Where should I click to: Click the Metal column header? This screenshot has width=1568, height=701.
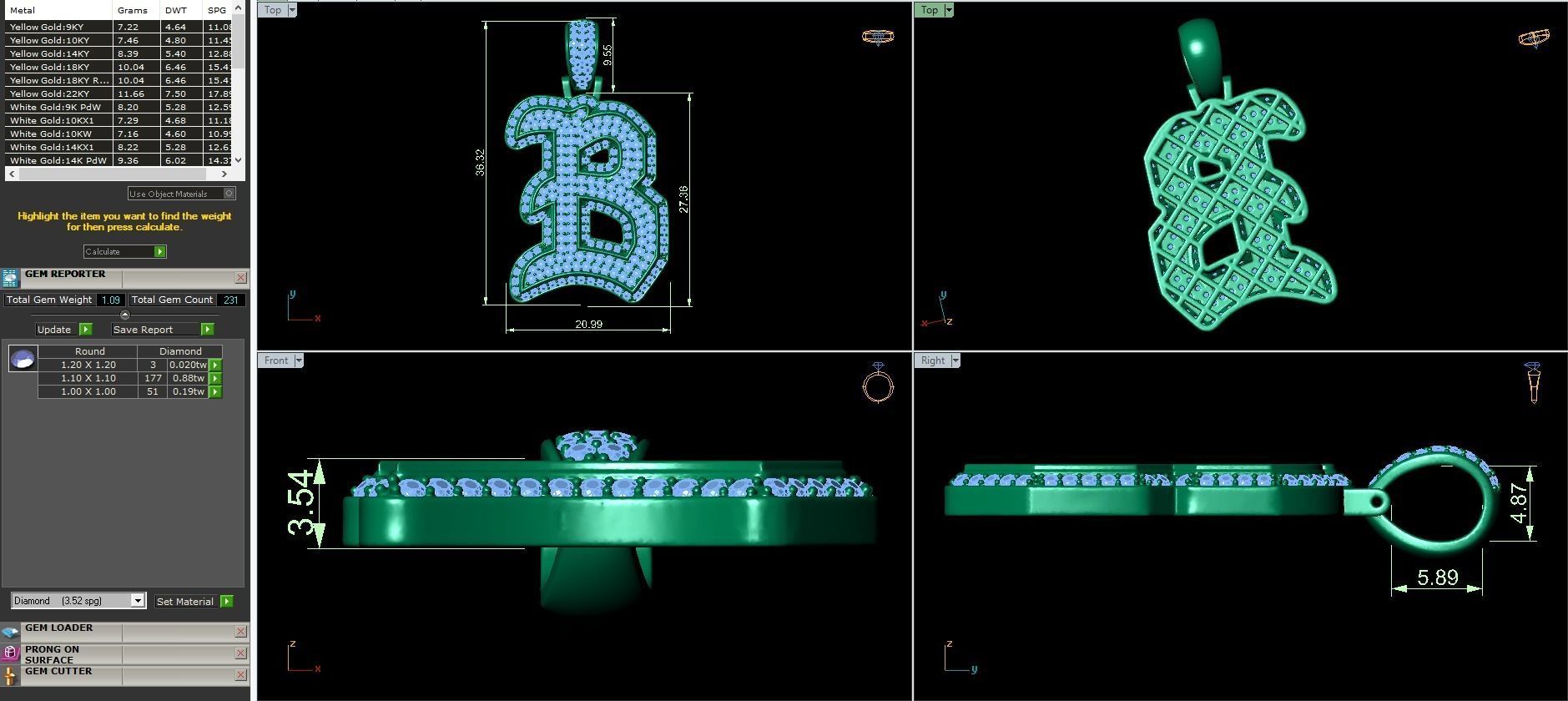(58, 10)
